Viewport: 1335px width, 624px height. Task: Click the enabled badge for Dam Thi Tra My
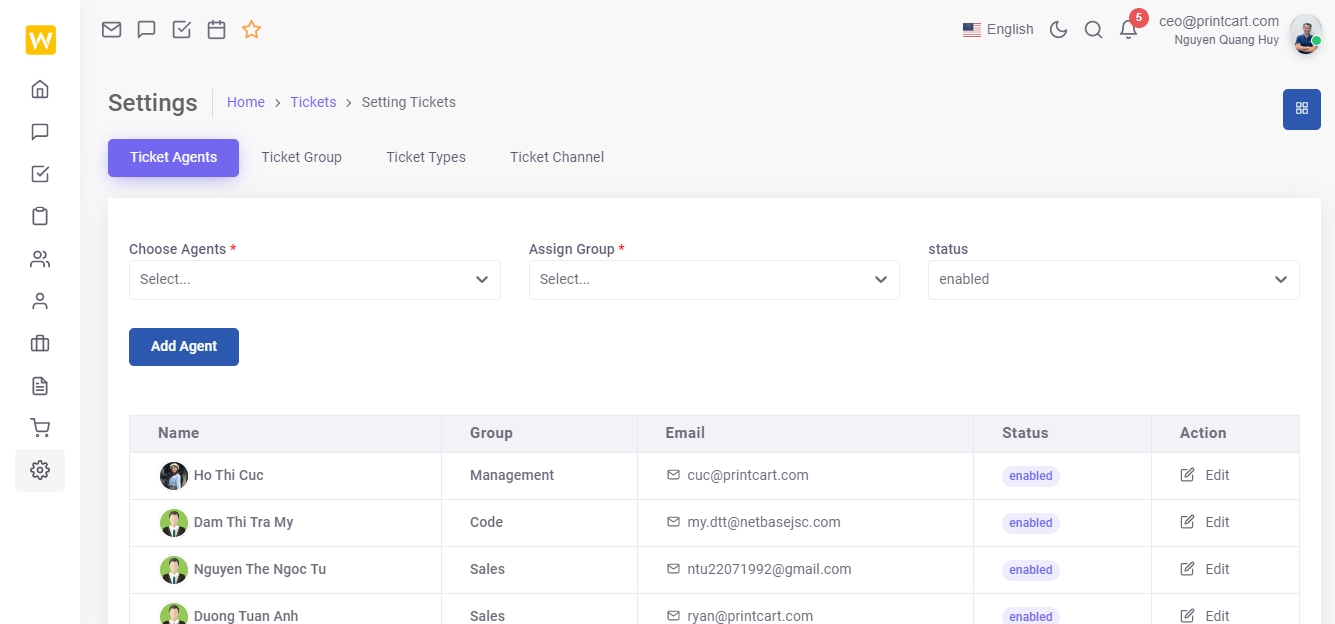(x=1030, y=523)
